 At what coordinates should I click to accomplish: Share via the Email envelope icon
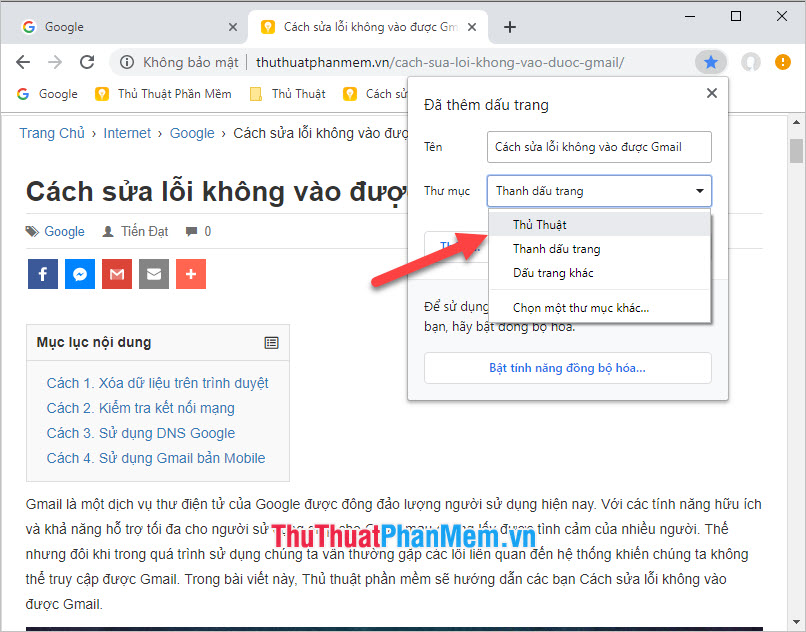pos(153,273)
